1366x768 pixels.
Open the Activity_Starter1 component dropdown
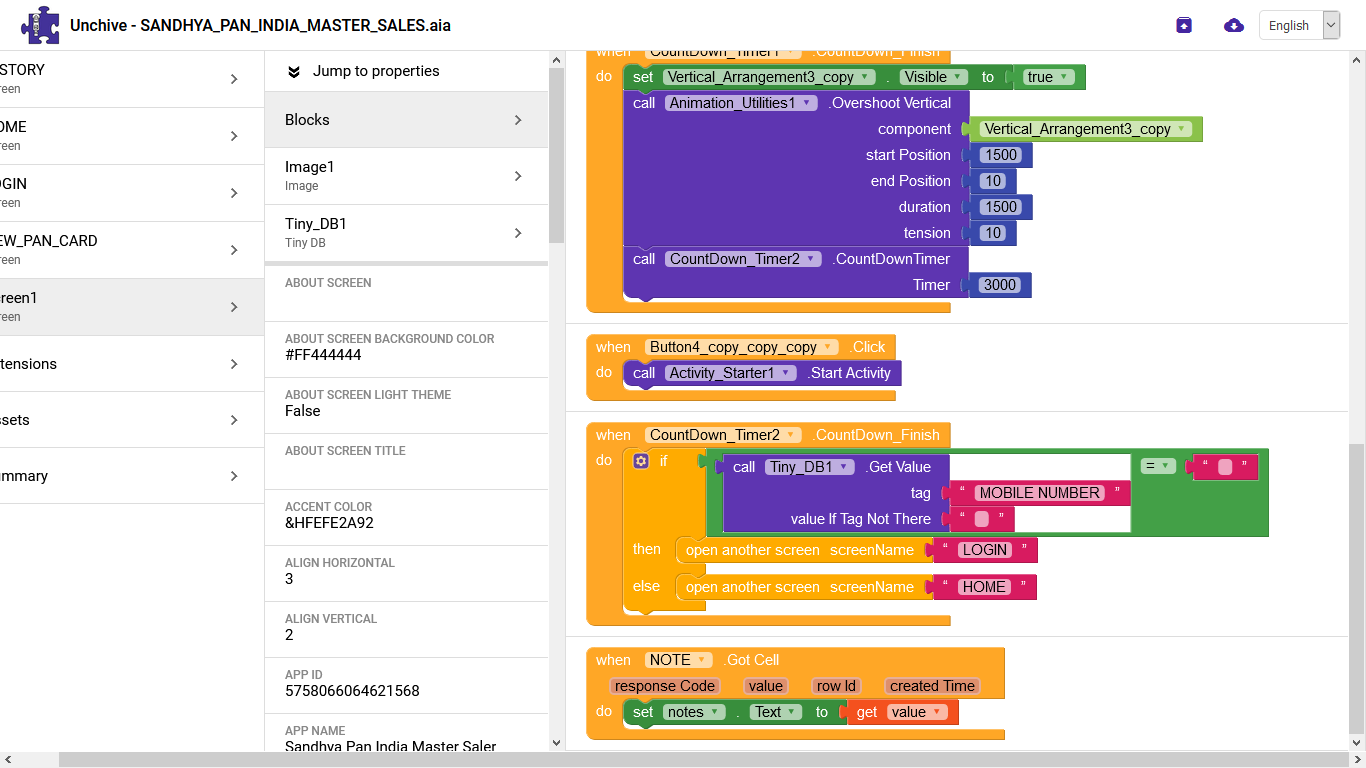click(788, 373)
